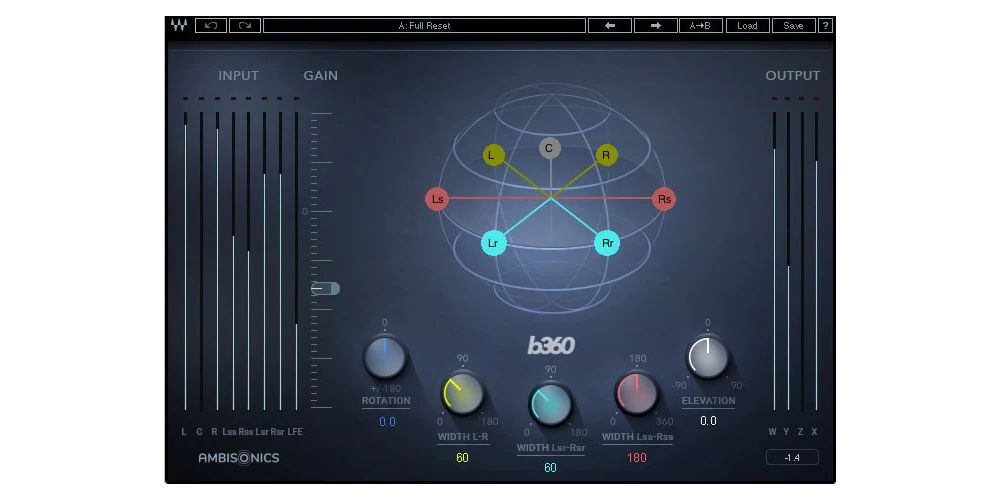
Task: Click the W output meter label
Action: pos(772,432)
